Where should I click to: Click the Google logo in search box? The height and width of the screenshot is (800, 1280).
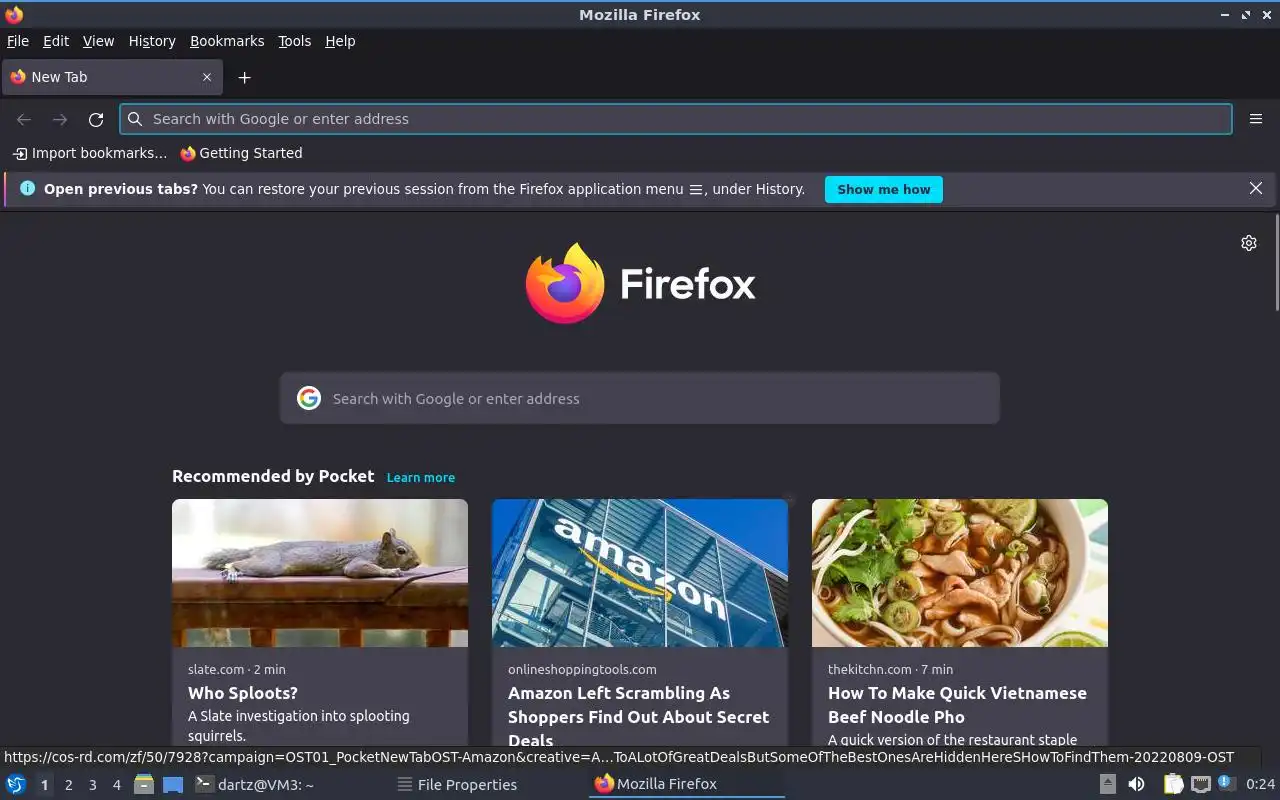[x=309, y=398]
